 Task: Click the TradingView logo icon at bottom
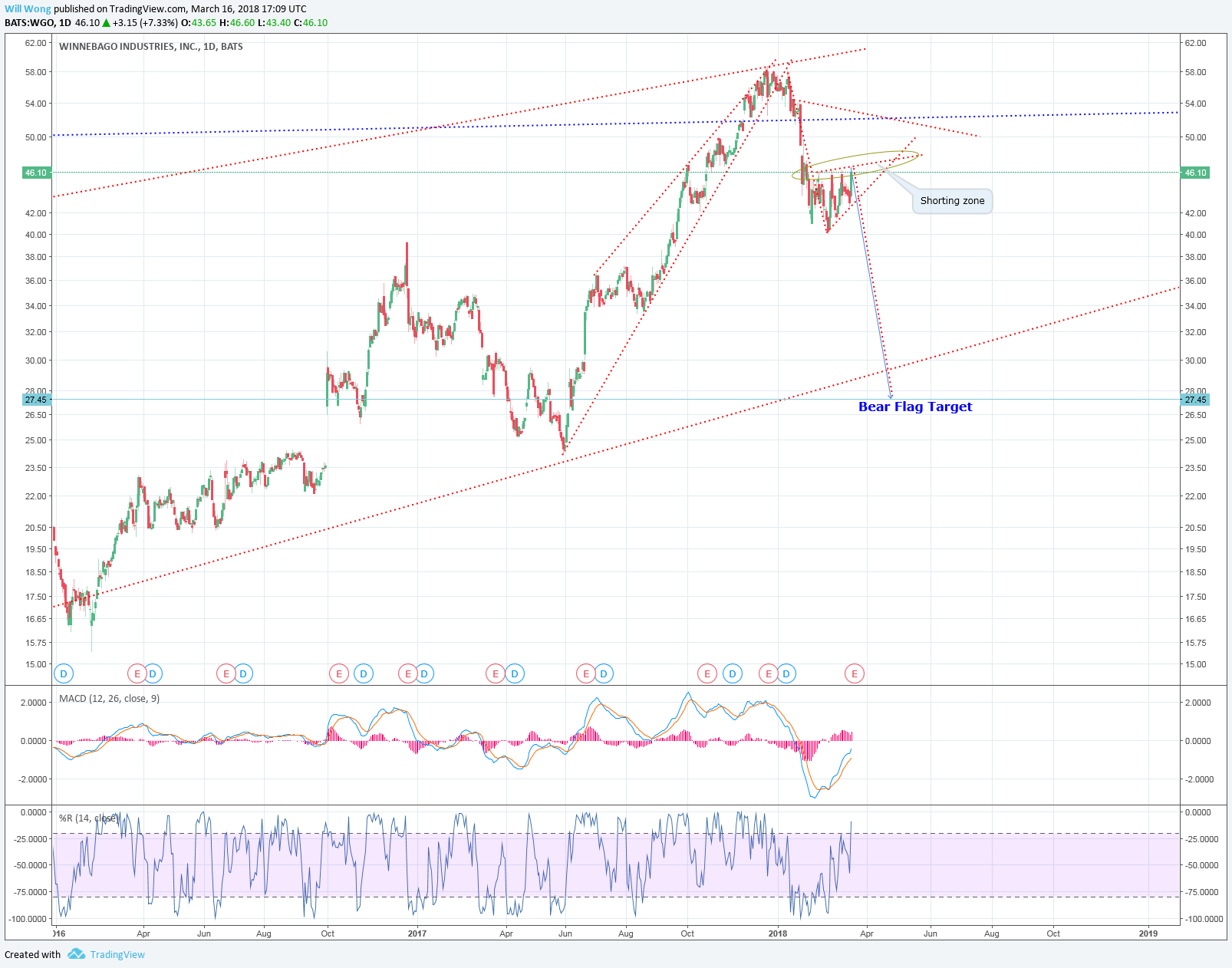(x=76, y=954)
